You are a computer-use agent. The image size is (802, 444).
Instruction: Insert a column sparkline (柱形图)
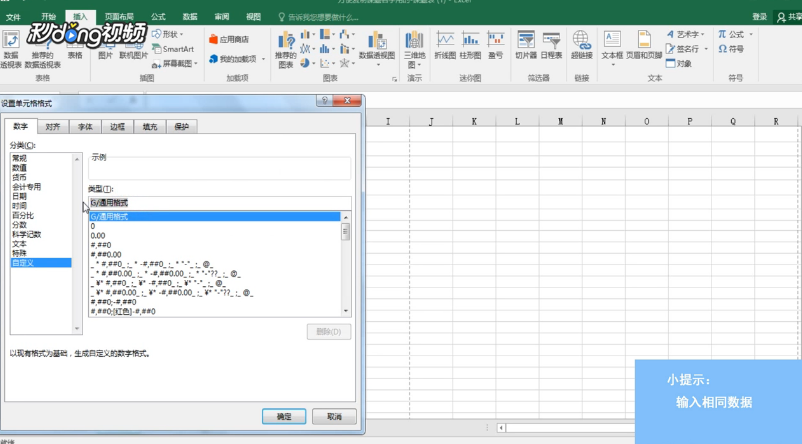tap(471, 45)
